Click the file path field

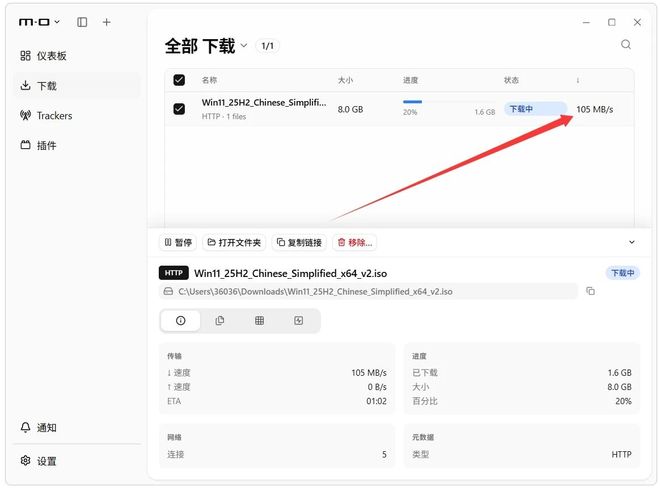(x=368, y=291)
